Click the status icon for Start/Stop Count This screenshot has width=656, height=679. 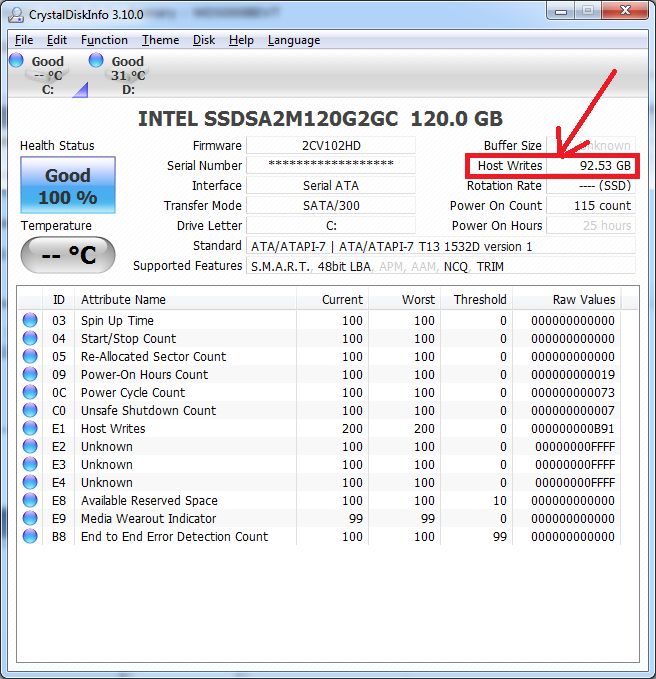click(x=30, y=338)
